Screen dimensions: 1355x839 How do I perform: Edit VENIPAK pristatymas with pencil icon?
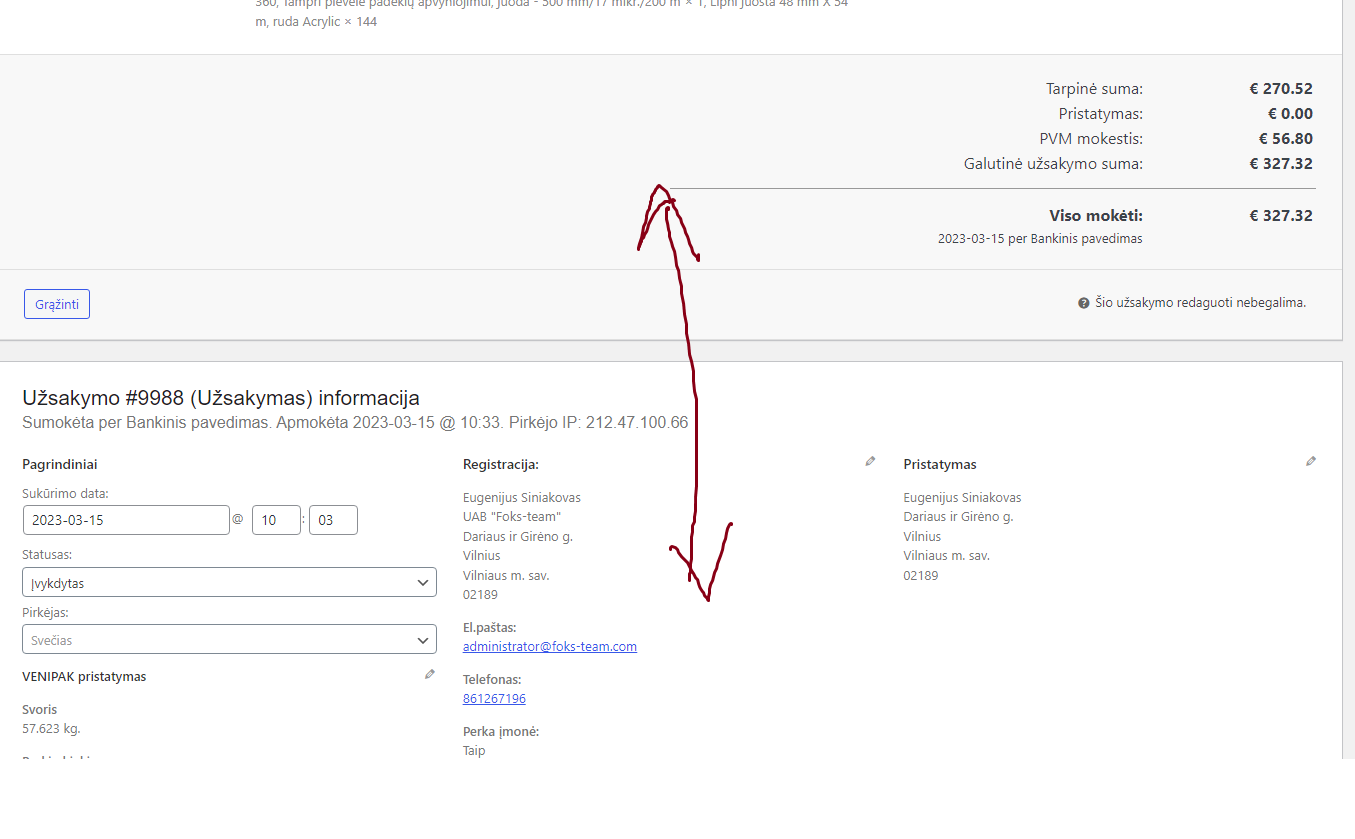430,674
